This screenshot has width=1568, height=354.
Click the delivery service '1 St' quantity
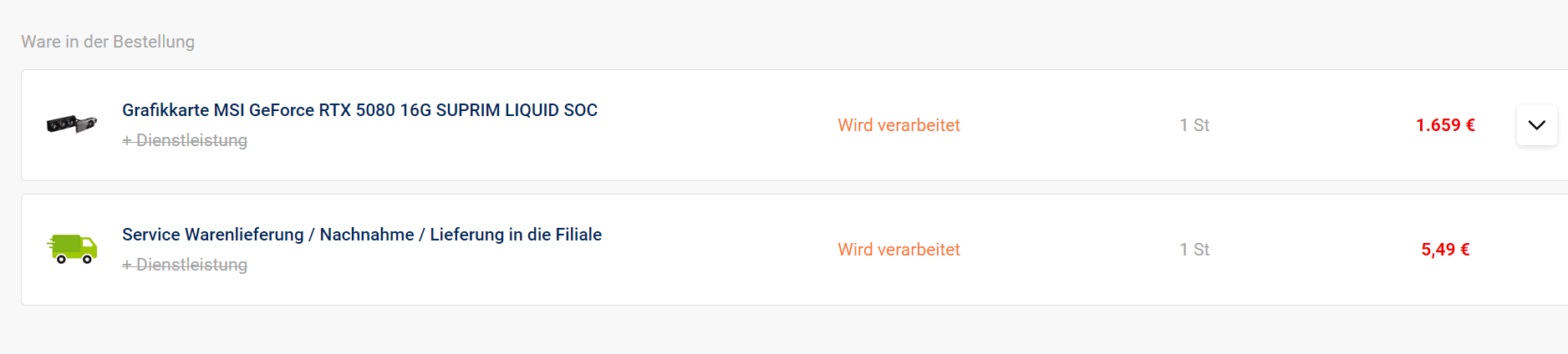coord(1194,250)
